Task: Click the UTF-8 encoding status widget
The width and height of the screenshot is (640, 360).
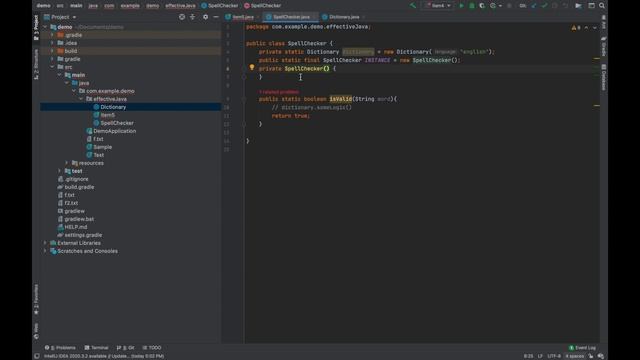Action: (554, 356)
